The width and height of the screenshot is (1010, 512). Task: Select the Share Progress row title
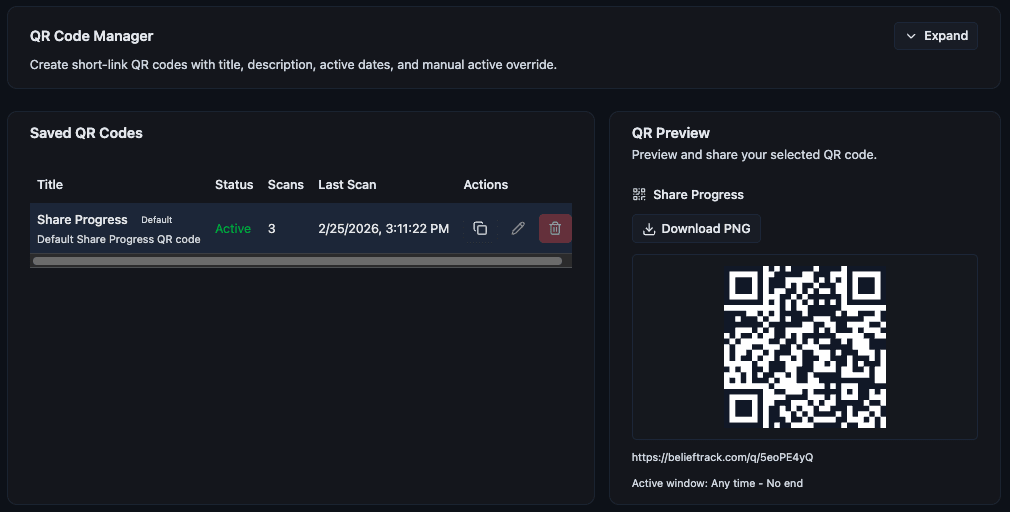pos(82,220)
